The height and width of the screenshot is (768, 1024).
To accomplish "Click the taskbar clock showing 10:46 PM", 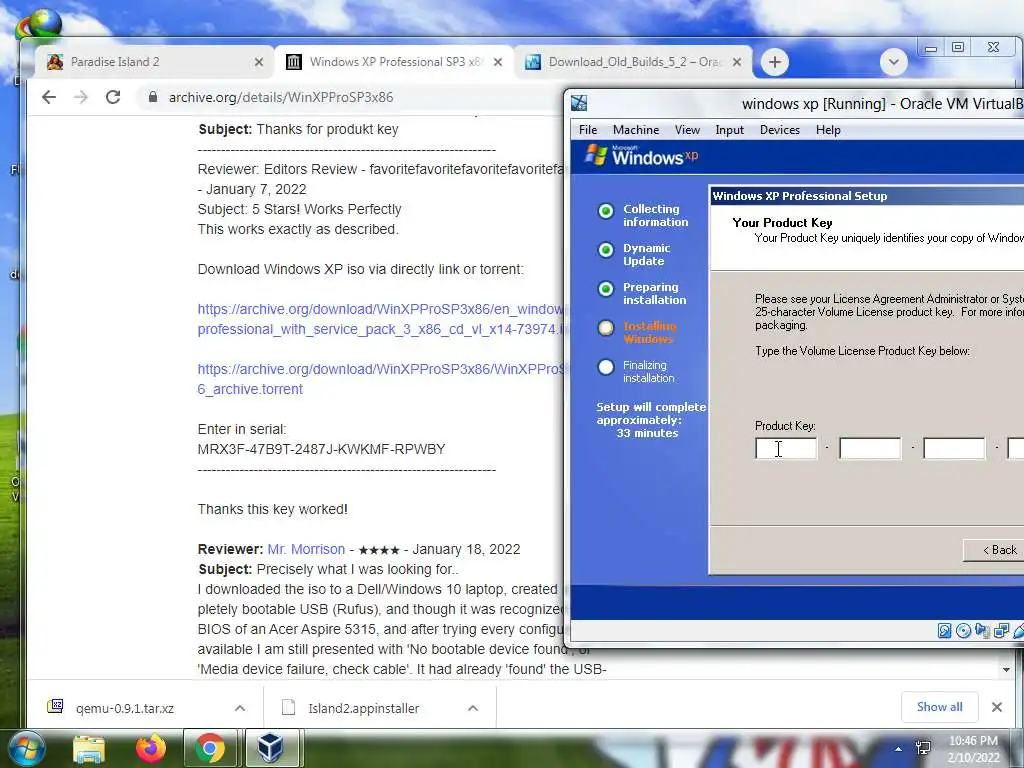I will coord(973,748).
